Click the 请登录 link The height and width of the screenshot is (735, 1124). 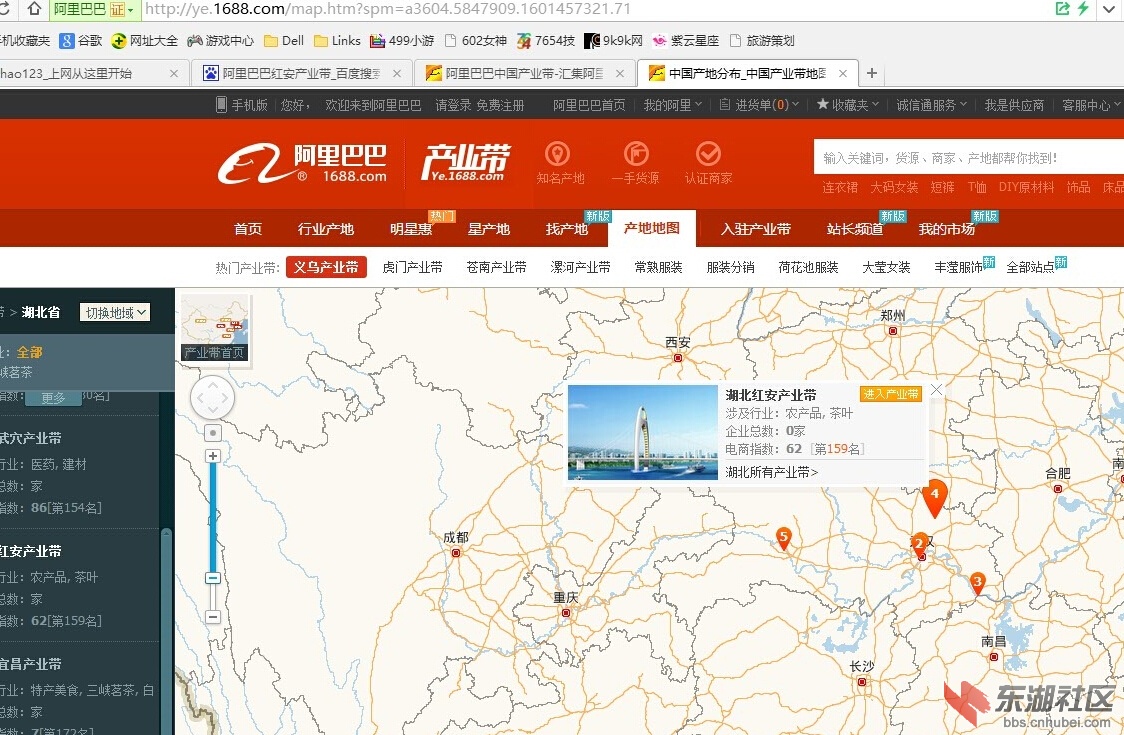pyautogui.click(x=453, y=105)
